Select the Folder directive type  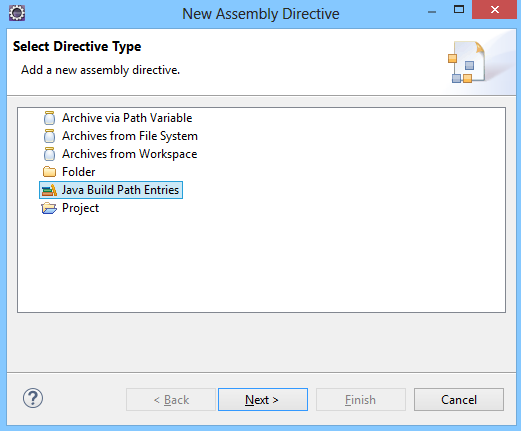(x=78, y=172)
